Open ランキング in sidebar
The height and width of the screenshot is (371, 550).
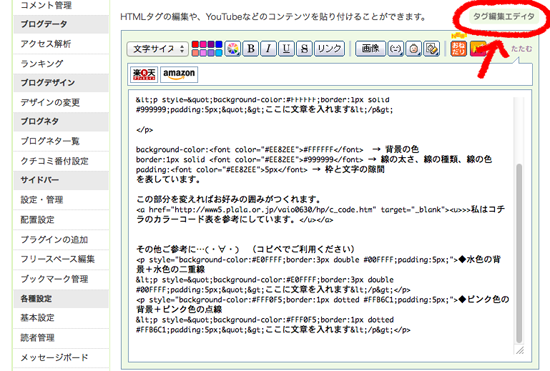61,63
